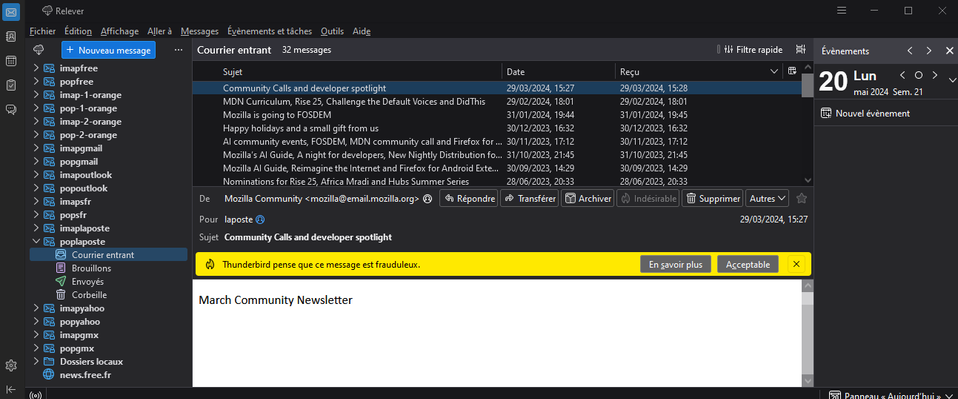Go to next day in Évènements header
Viewport: 958px width, 399px height.
point(929,51)
